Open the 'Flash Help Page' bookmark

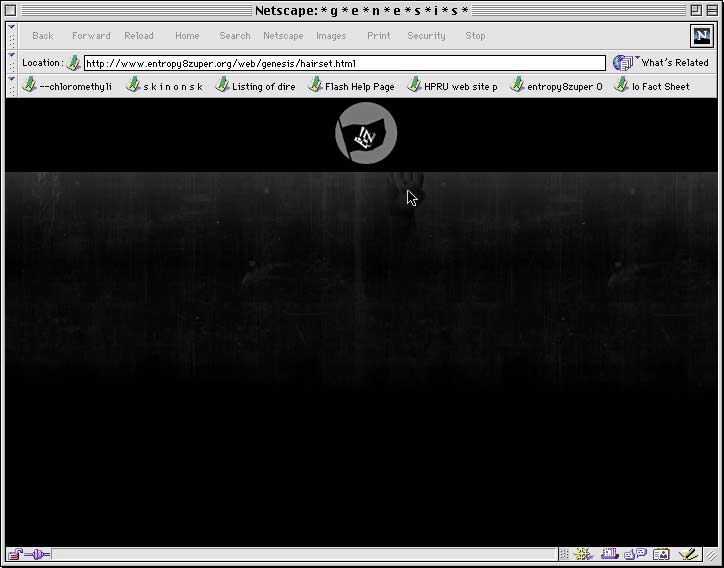pos(350,86)
